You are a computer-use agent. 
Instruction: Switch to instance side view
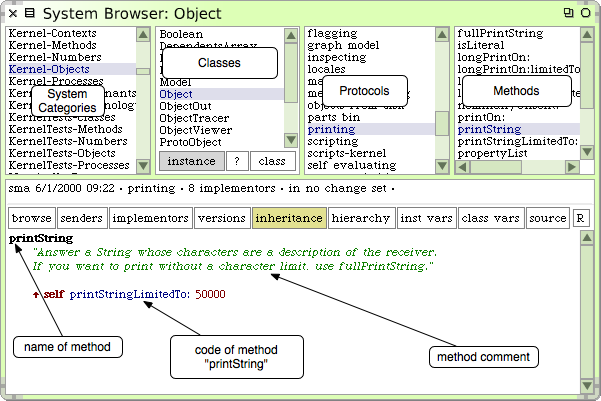[x=190, y=161]
